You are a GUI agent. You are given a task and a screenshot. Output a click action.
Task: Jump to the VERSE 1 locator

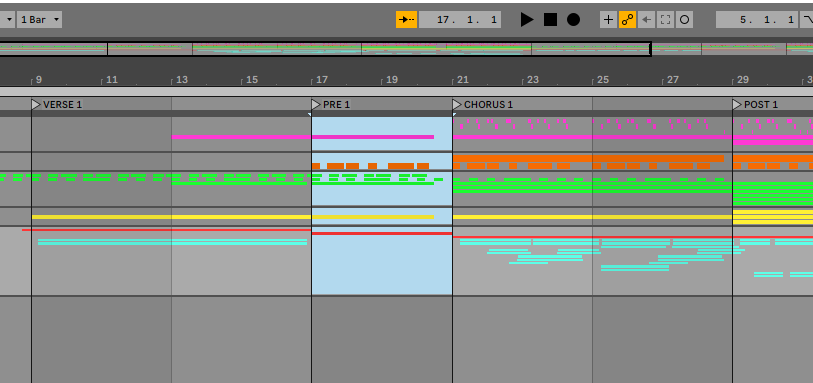tap(62, 105)
